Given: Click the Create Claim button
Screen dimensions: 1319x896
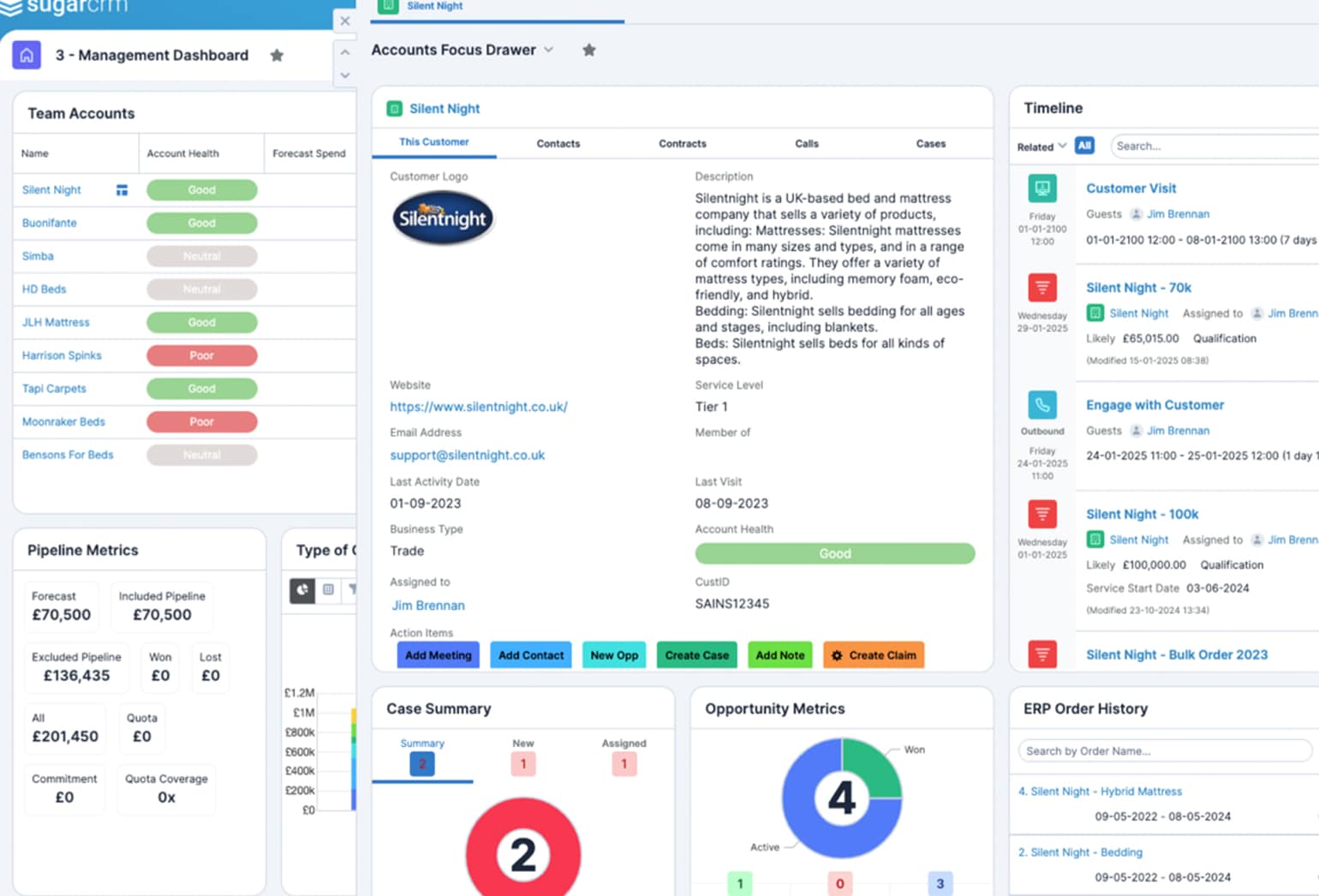Looking at the screenshot, I should (874, 655).
